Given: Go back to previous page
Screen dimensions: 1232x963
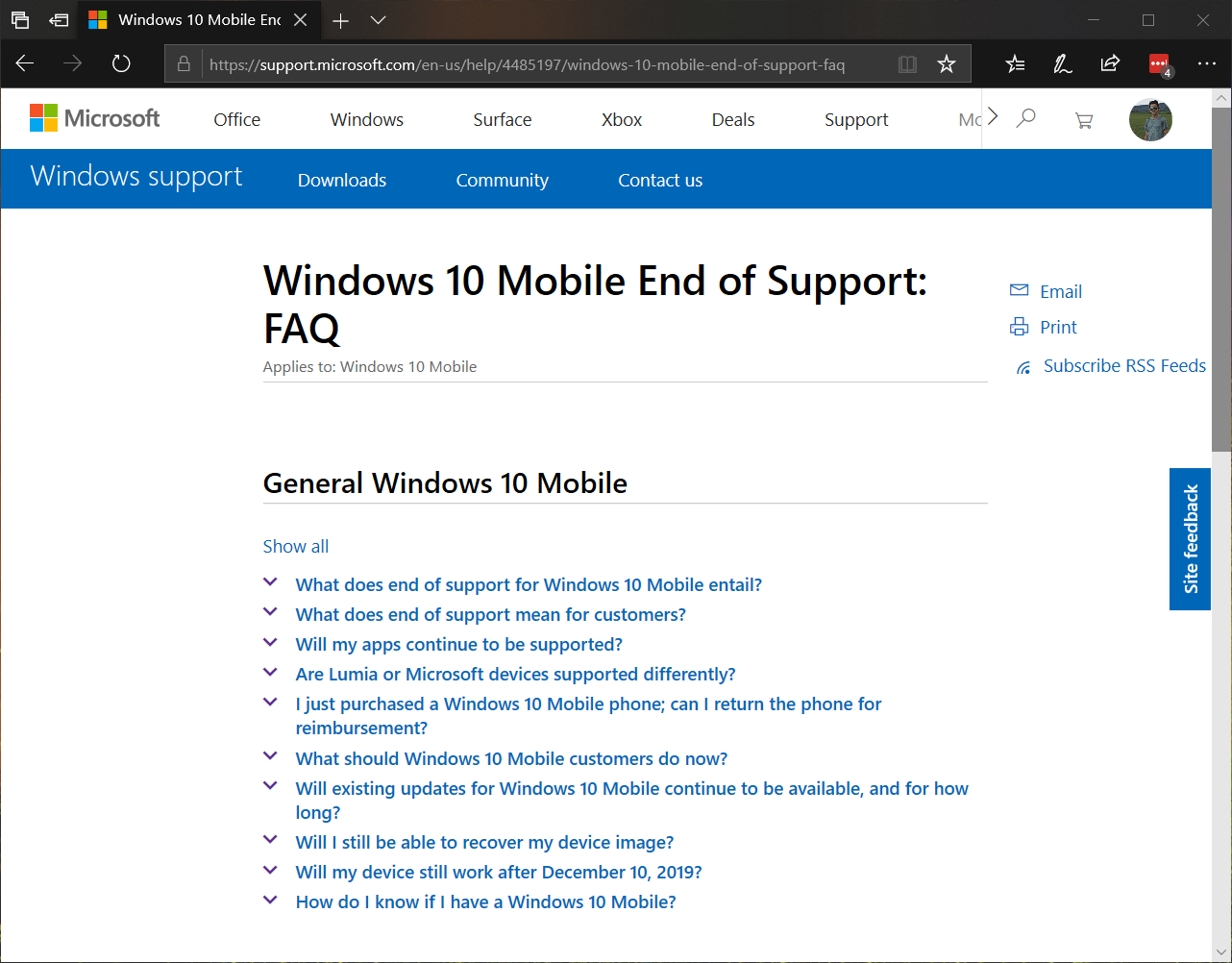Looking at the screenshot, I should point(26,63).
